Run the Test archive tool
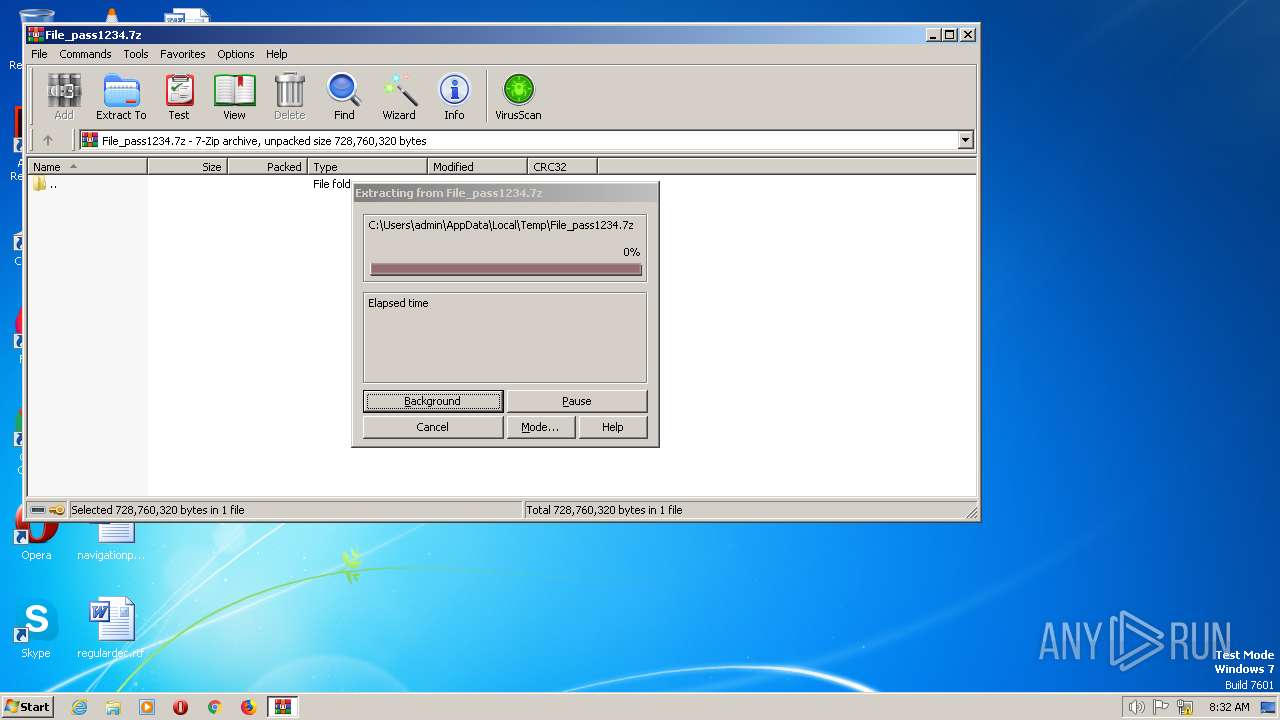Screen dimensions: 1280x720 179,97
